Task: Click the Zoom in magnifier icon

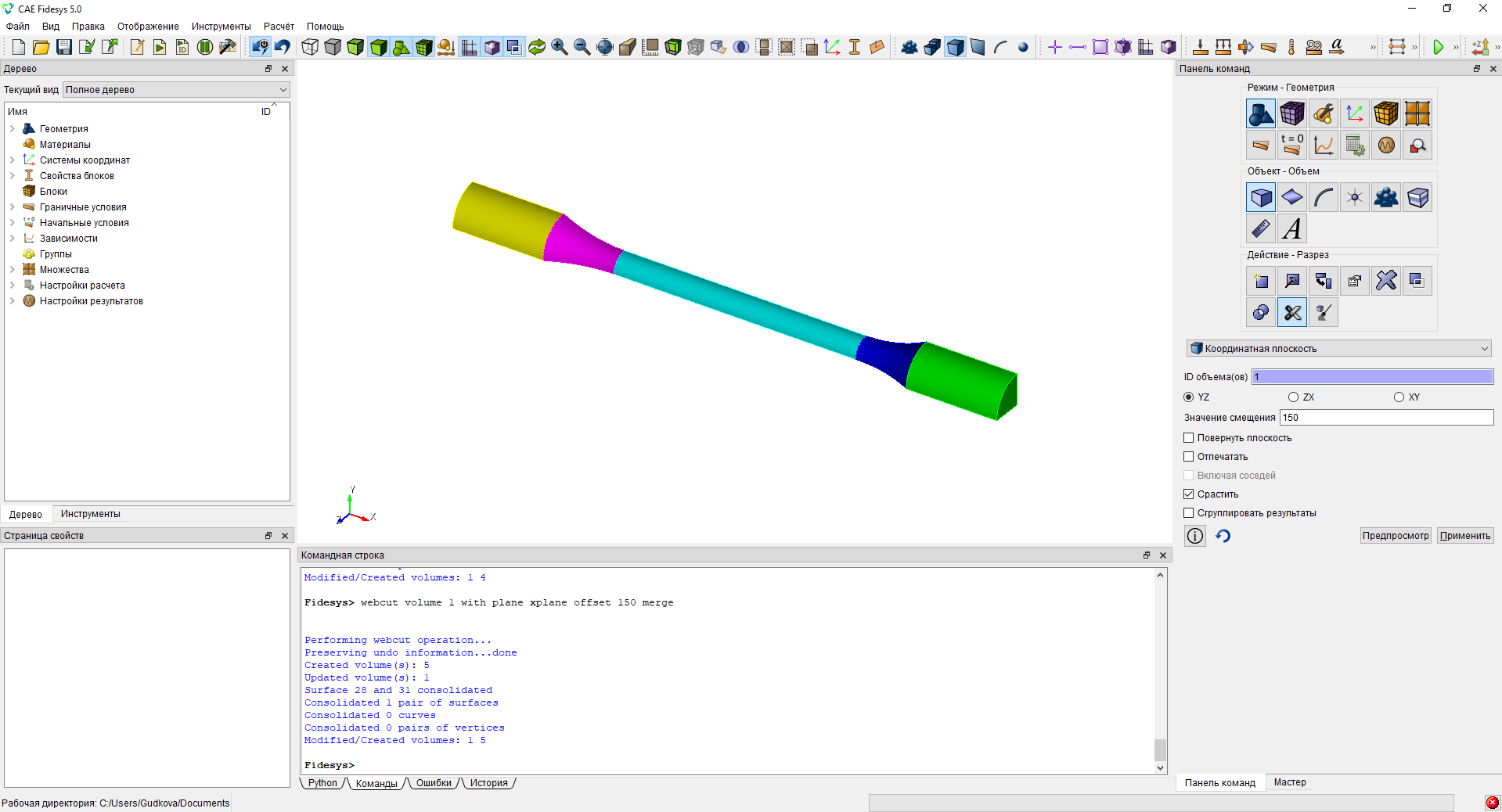Action: (560, 47)
